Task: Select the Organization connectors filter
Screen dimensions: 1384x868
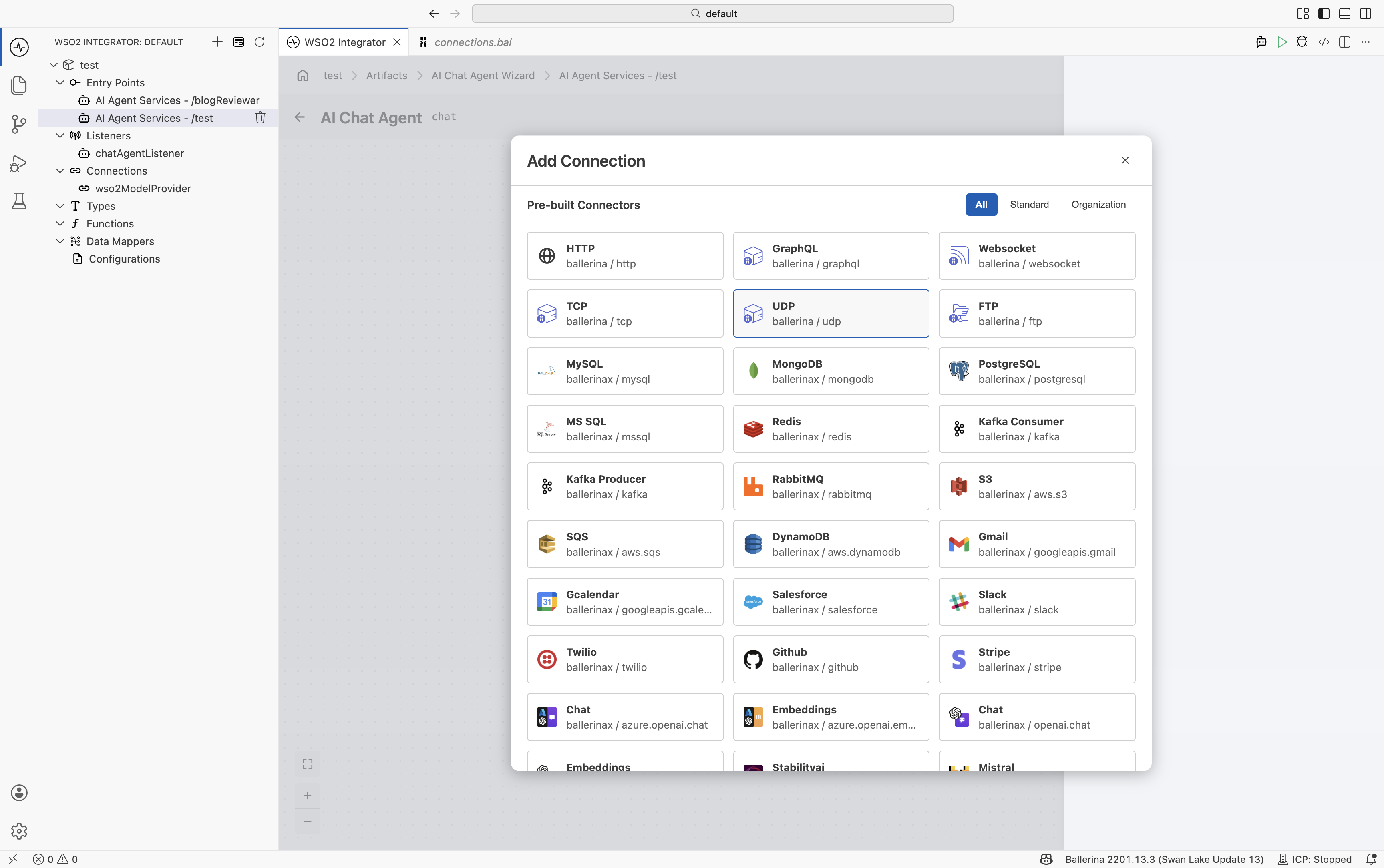Action: pyautogui.click(x=1099, y=204)
